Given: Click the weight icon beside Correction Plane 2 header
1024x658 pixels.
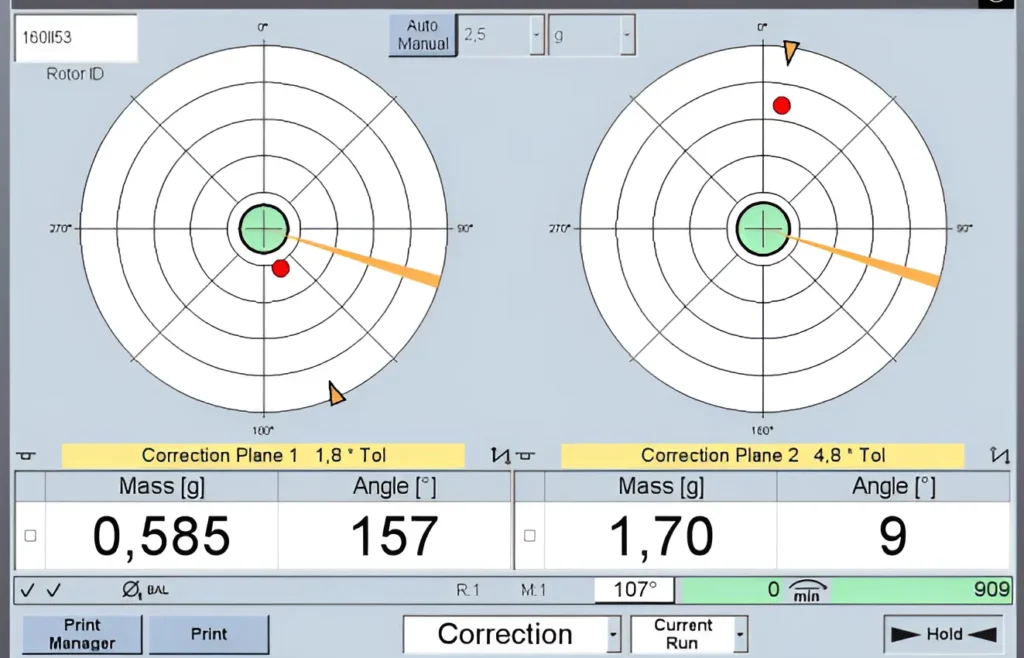Looking at the screenshot, I should [x=525, y=456].
